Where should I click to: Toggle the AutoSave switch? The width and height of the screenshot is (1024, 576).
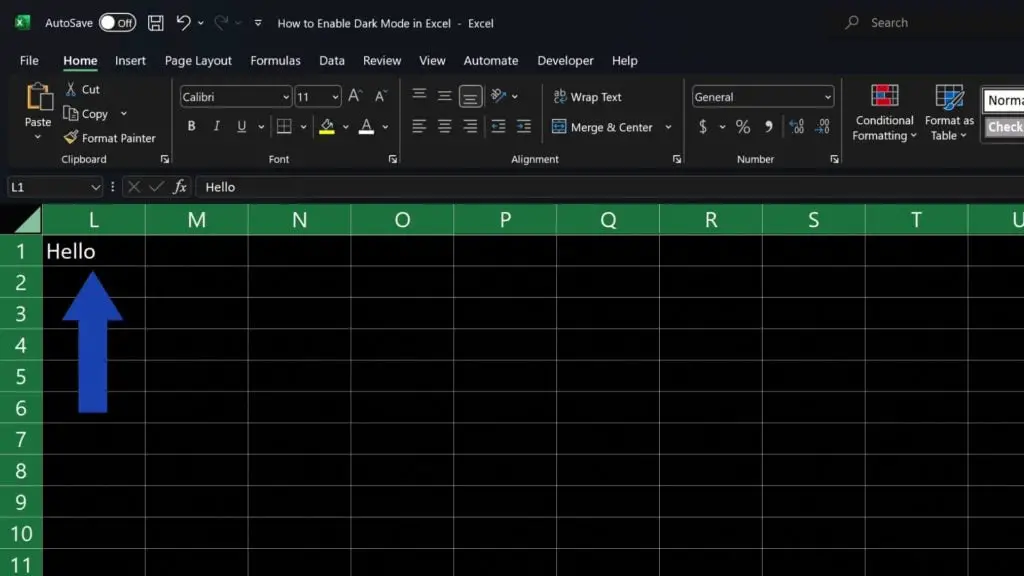click(118, 23)
